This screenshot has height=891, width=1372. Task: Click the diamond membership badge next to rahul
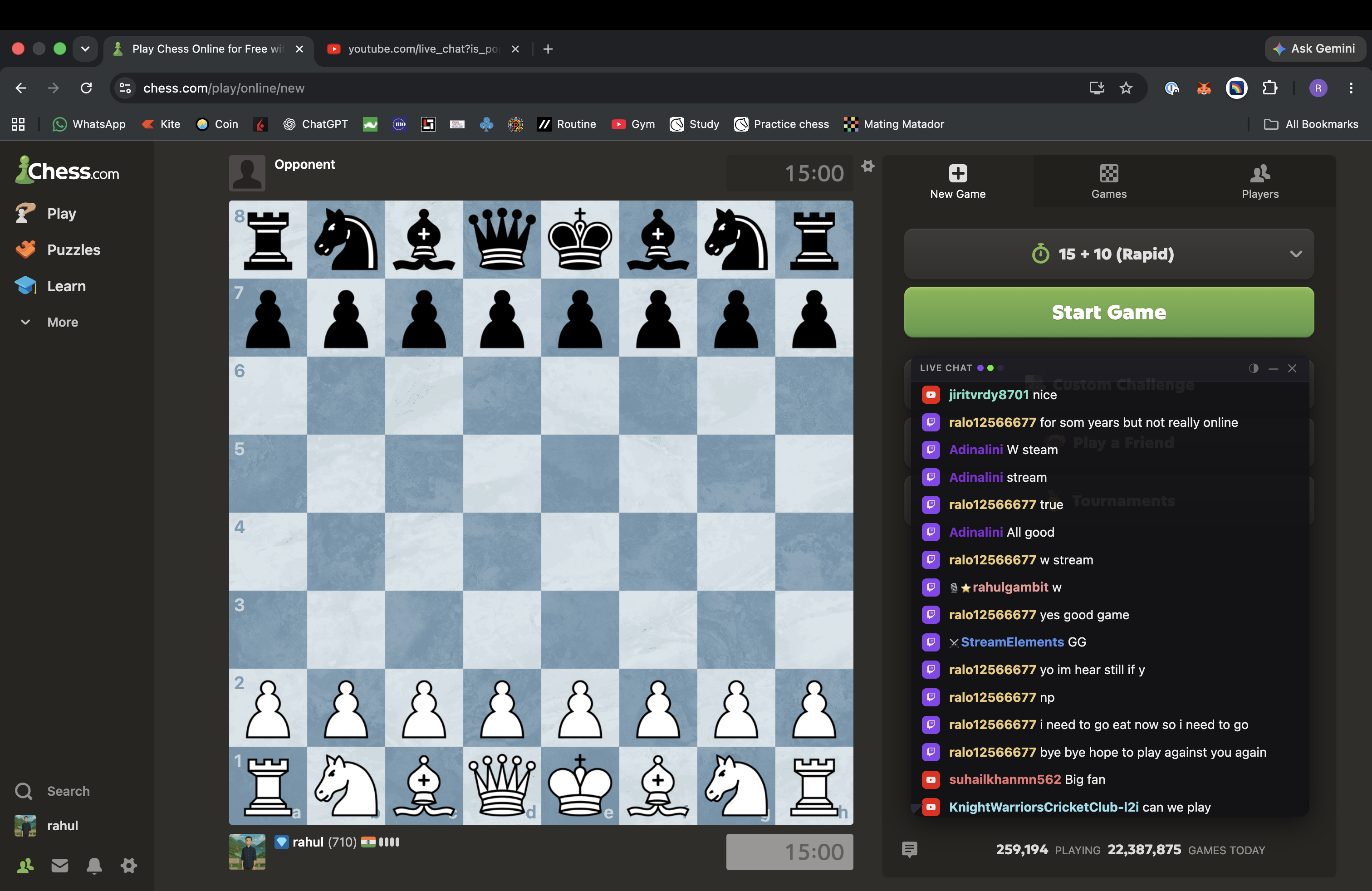pos(281,842)
